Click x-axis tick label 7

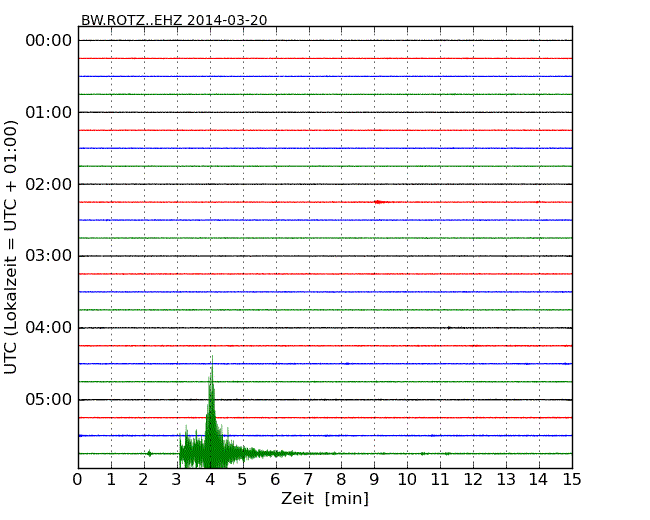[308, 480]
